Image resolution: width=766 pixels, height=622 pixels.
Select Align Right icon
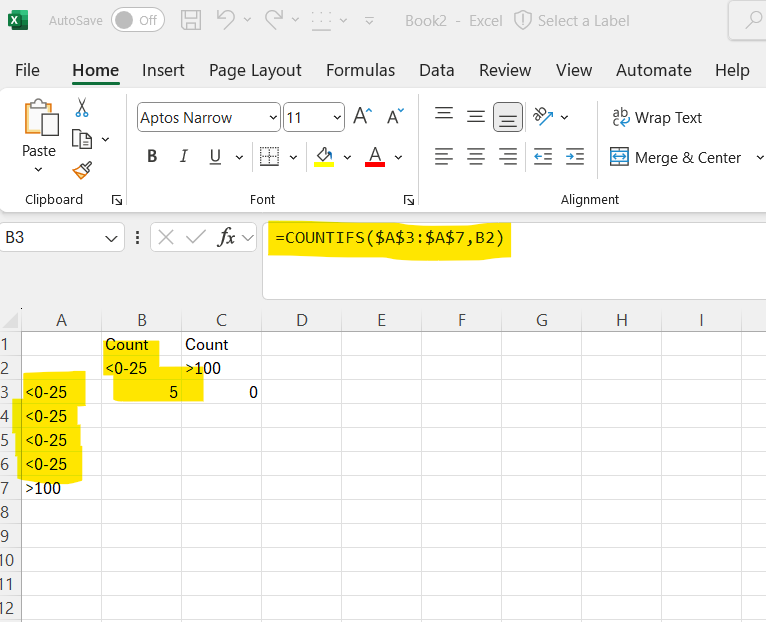point(508,157)
